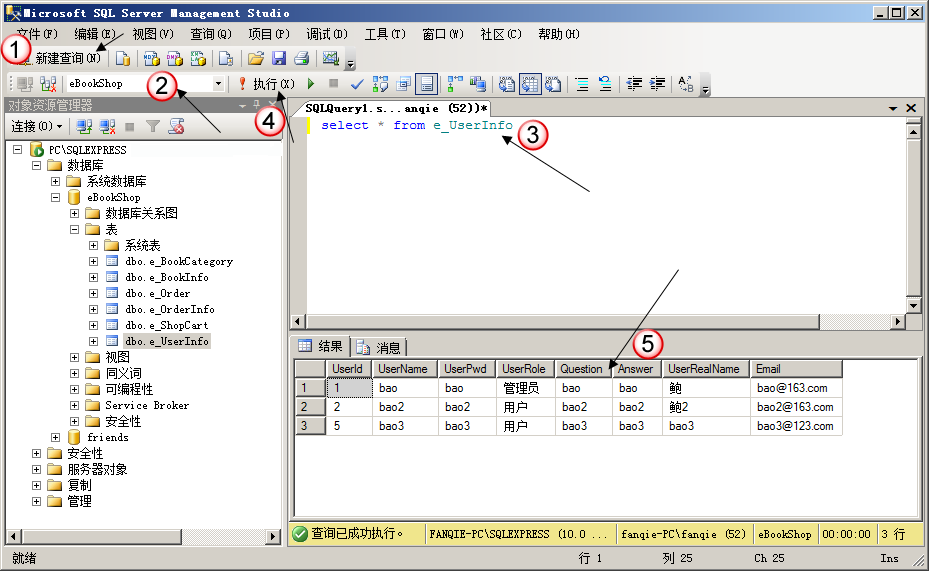The image size is (929, 571).
Task: Open the View (视图) menu
Action: [x=153, y=34]
